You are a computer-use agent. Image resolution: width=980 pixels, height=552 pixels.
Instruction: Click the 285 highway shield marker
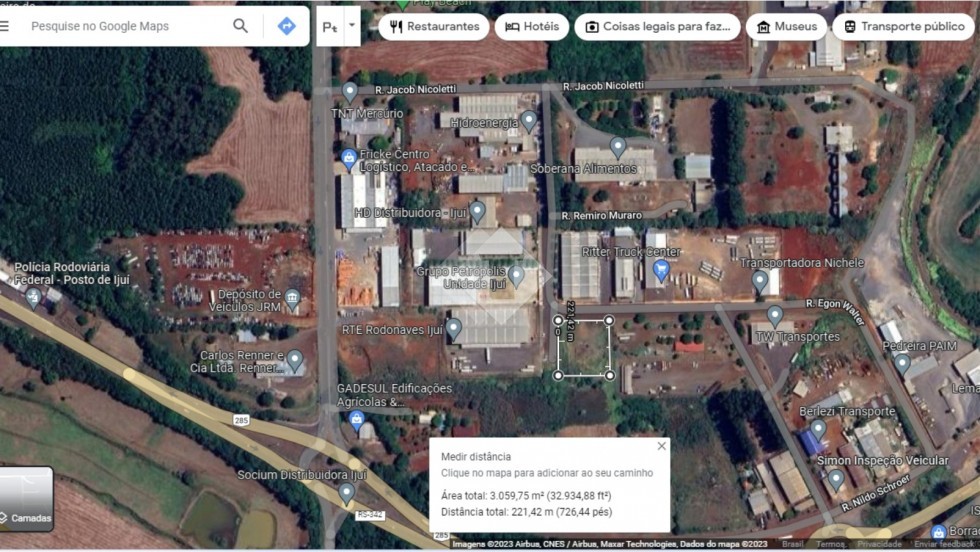click(x=241, y=420)
